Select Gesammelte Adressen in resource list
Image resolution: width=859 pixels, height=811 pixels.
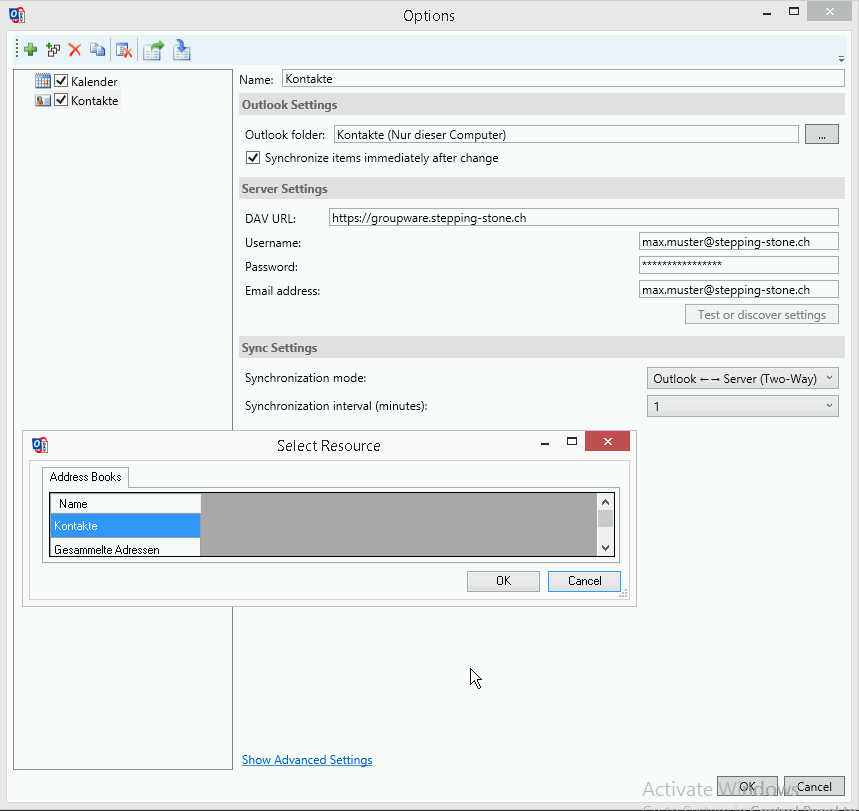(x=107, y=549)
